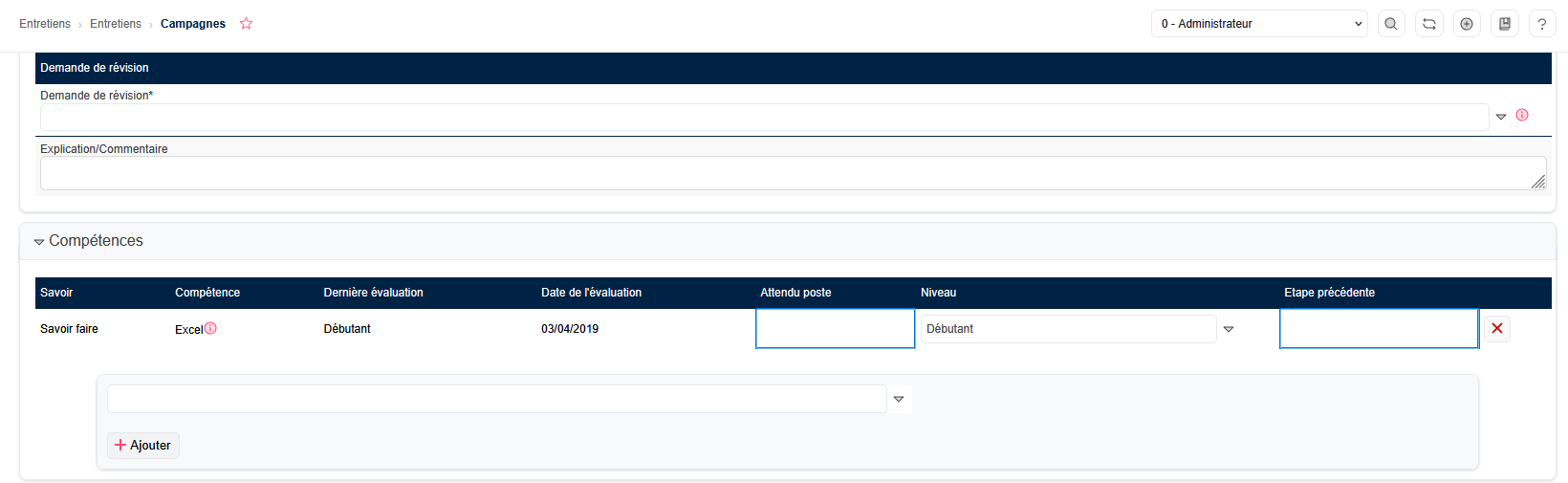Viewport: 1568px width, 483px height.
Task: Open Niveau dropdown arrow for Débutant
Action: tap(1229, 329)
